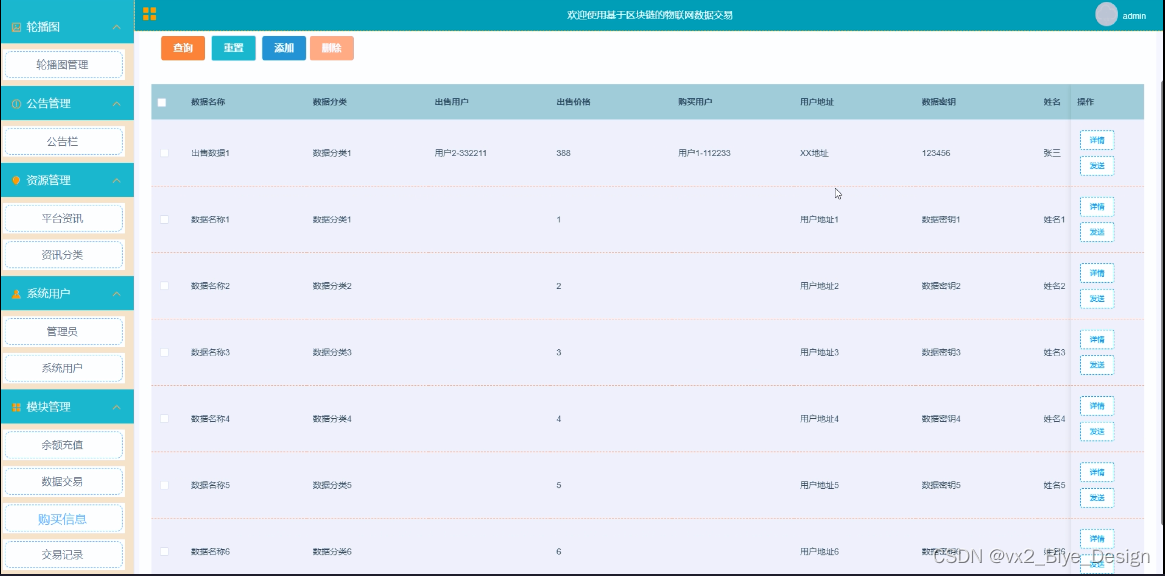Collapse the 轮播图 section chevron
Screen dimensions: 1165x576
pos(117,27)
